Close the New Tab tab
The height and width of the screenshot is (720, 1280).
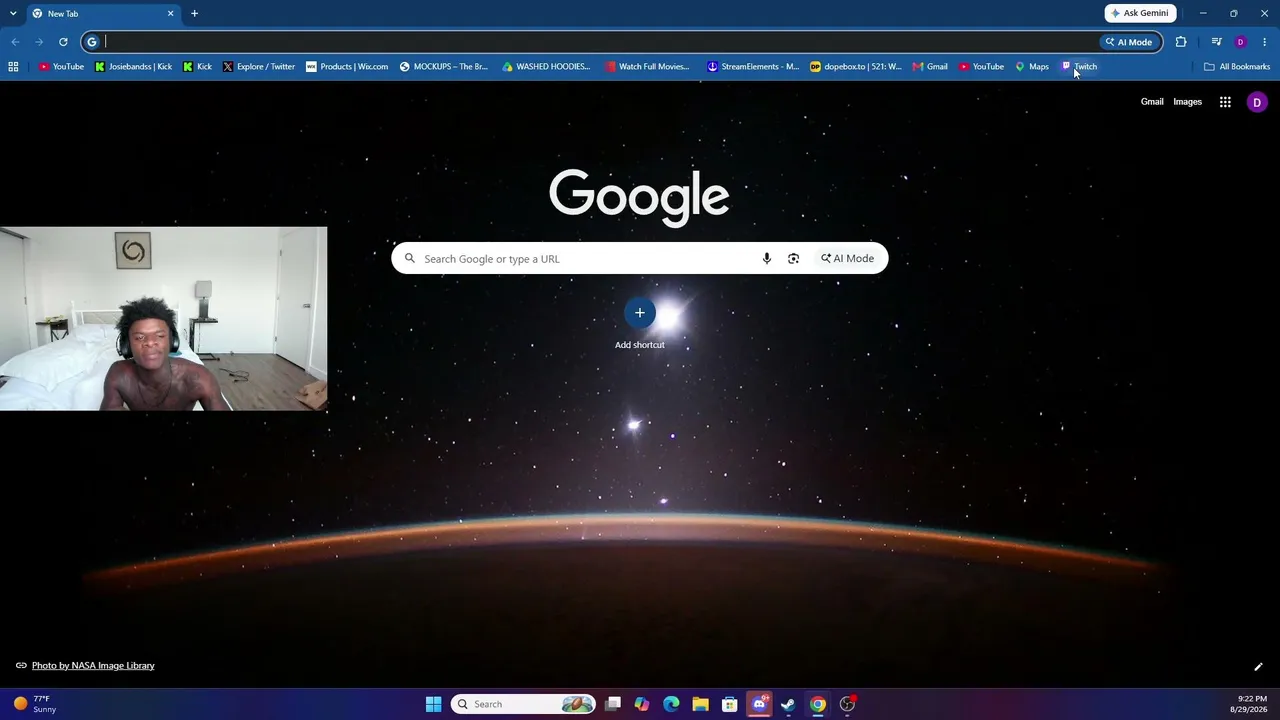click(x=170, y=13)
